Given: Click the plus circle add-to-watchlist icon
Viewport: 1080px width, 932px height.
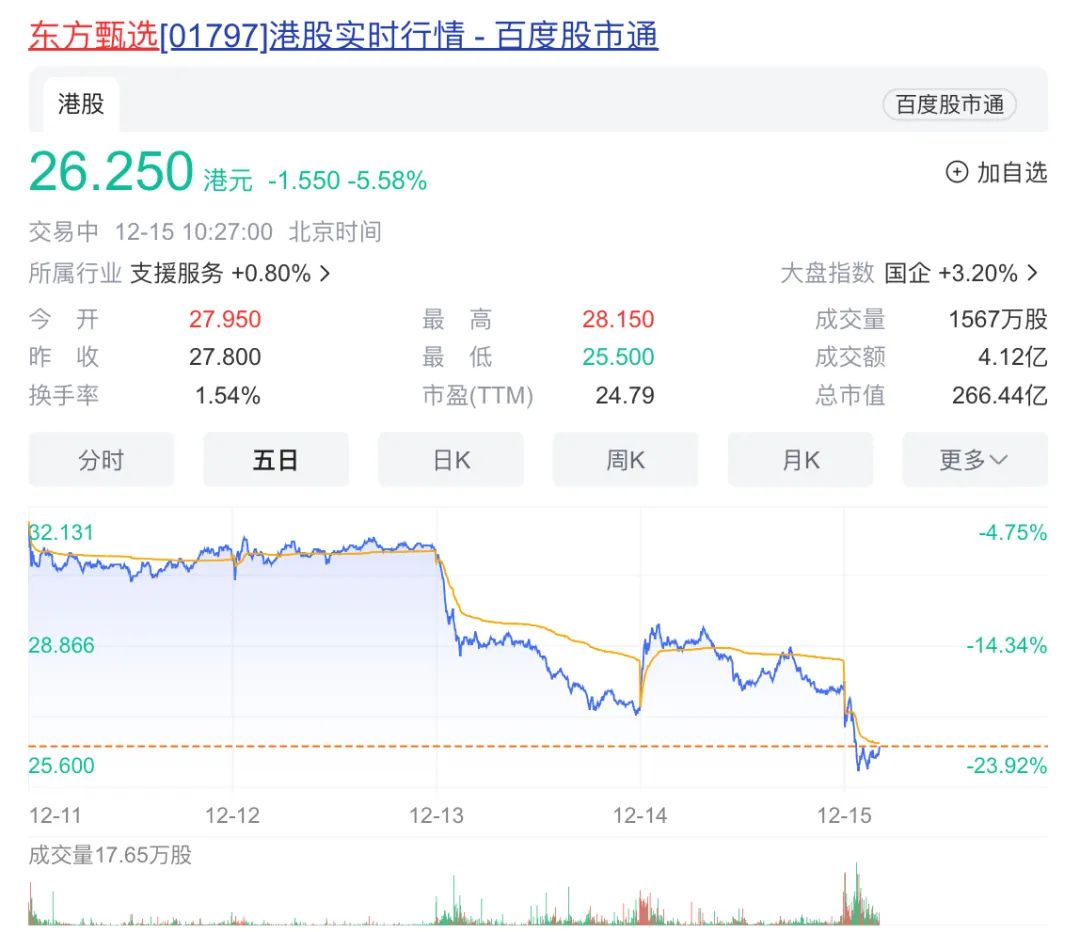Looking at the screenshot, I should click(957, 172).
